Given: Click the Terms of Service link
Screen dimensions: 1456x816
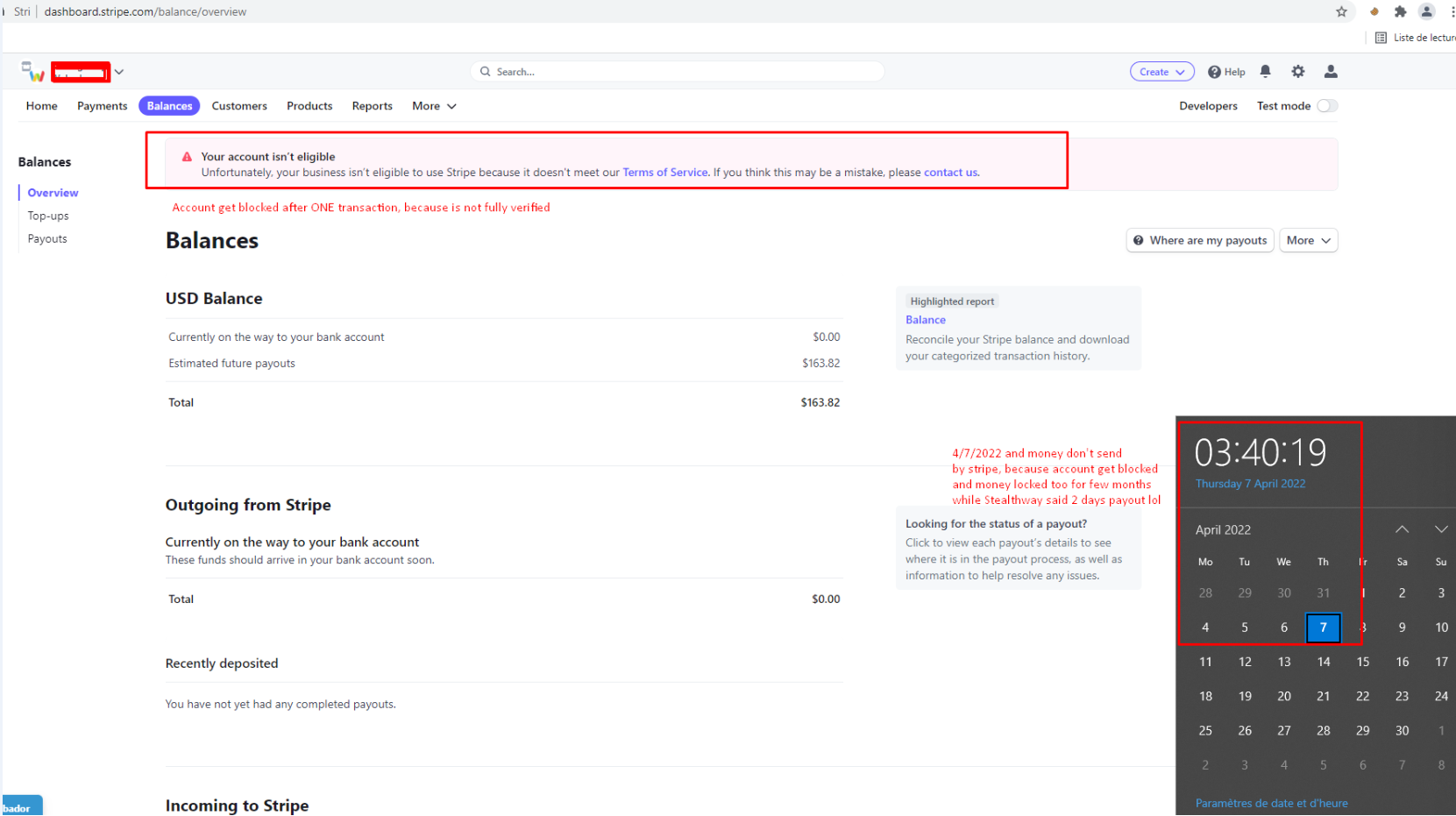Looking at the screenshot, I should pyautogui.click(x=665, y=173).
